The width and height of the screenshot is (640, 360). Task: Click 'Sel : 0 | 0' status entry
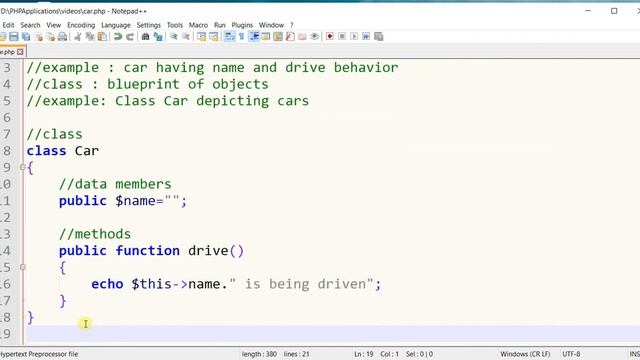pyautogui.click(x=420, y=354)
